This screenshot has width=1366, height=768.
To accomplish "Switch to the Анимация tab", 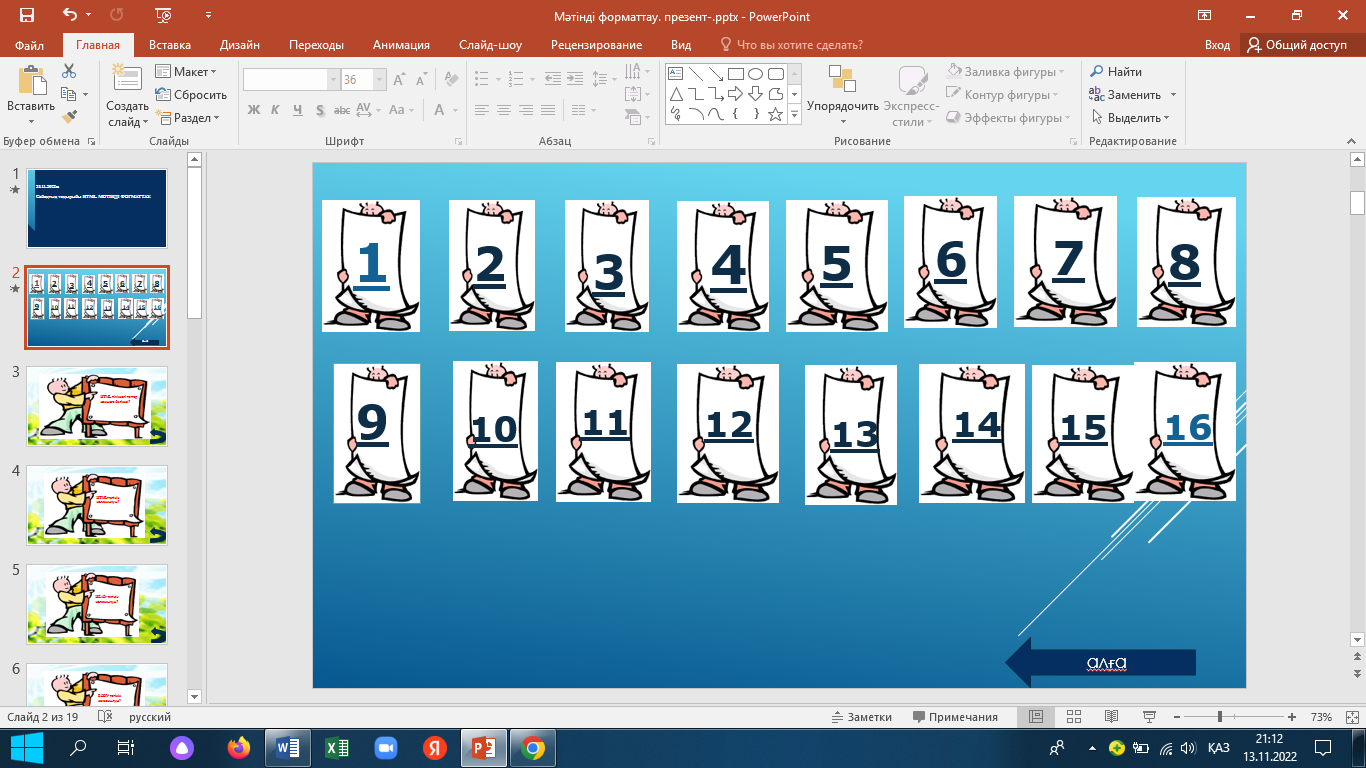I will pos(401,45).
